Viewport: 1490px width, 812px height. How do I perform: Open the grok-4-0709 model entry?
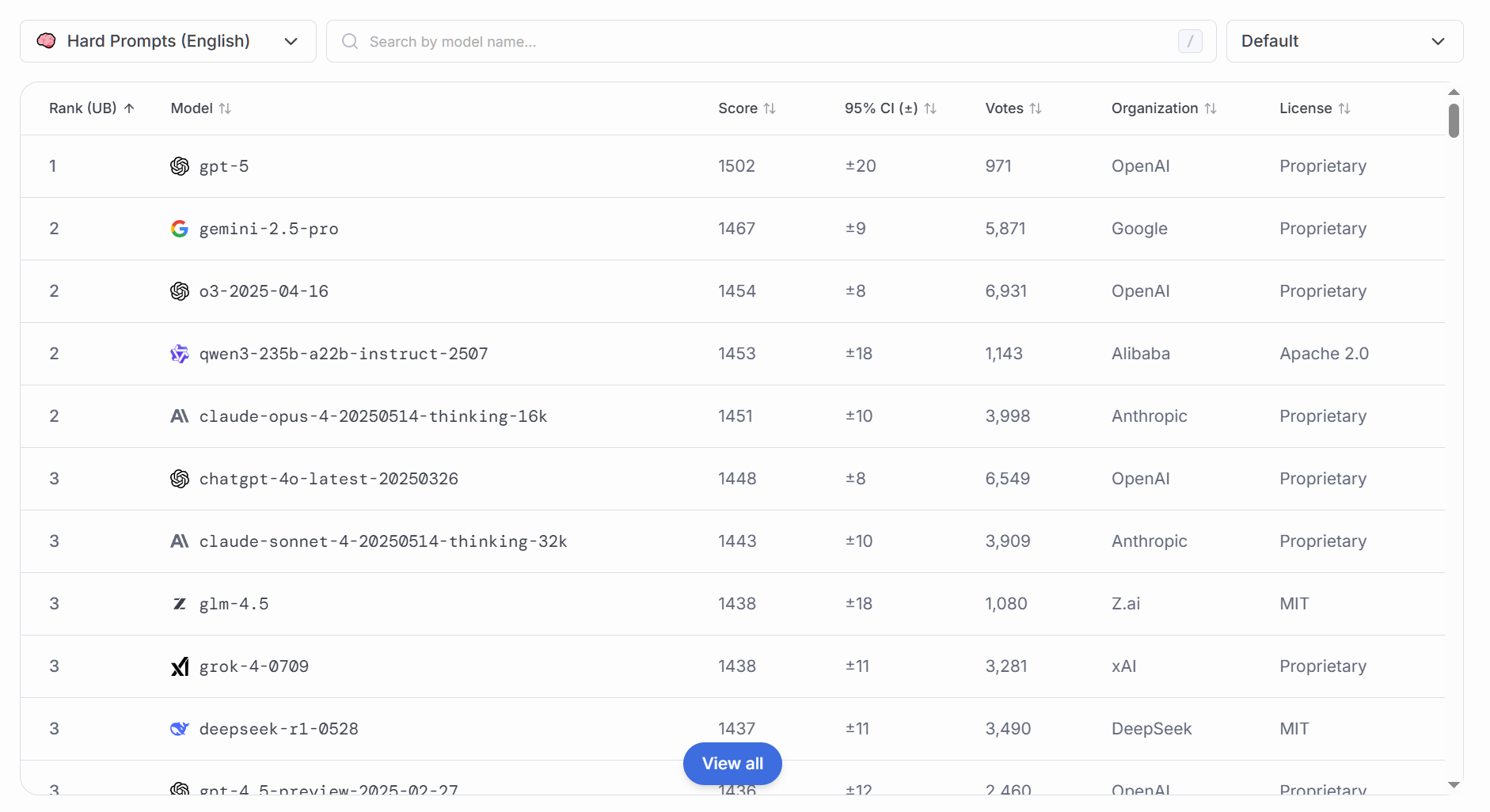[x=254, y=666]
